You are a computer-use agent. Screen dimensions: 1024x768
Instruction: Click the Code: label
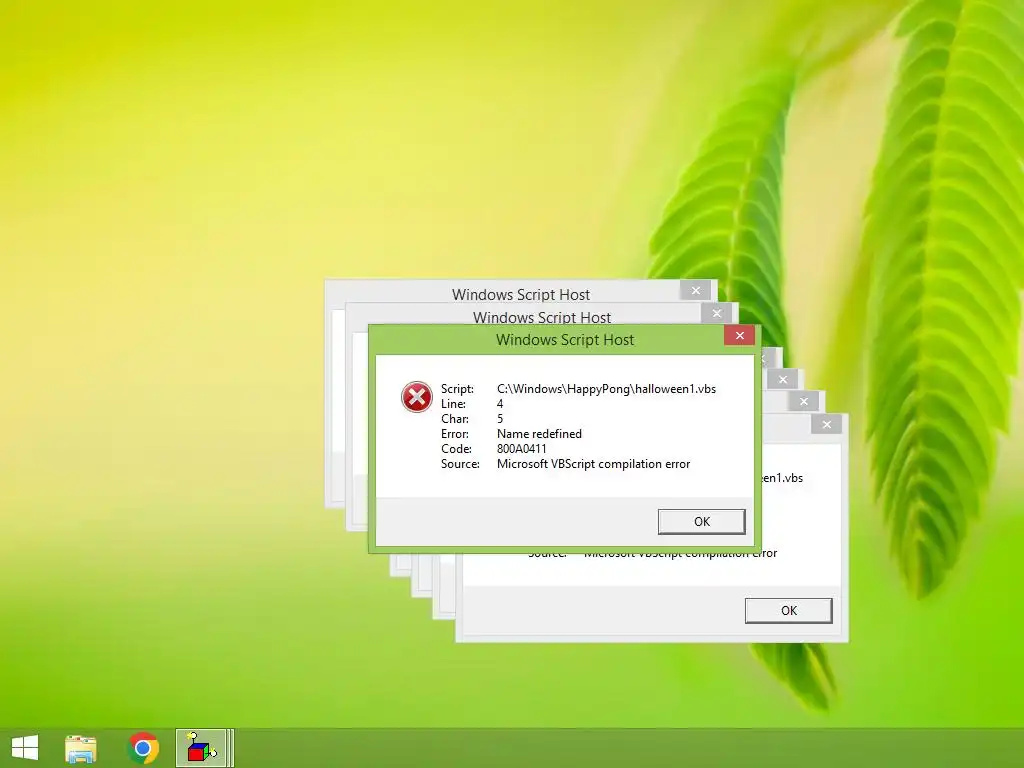click(456, 449)
